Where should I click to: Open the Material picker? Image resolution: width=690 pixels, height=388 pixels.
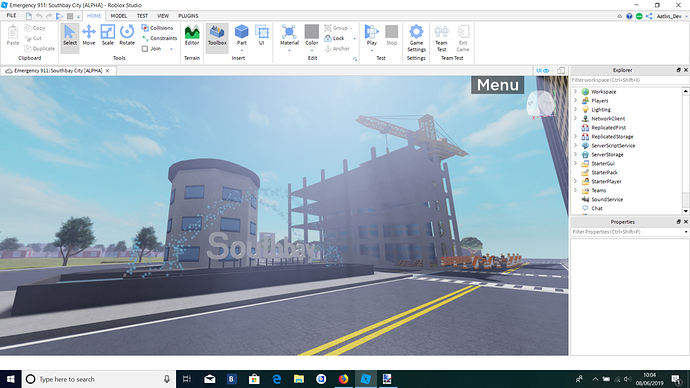(x=289, y=35)
